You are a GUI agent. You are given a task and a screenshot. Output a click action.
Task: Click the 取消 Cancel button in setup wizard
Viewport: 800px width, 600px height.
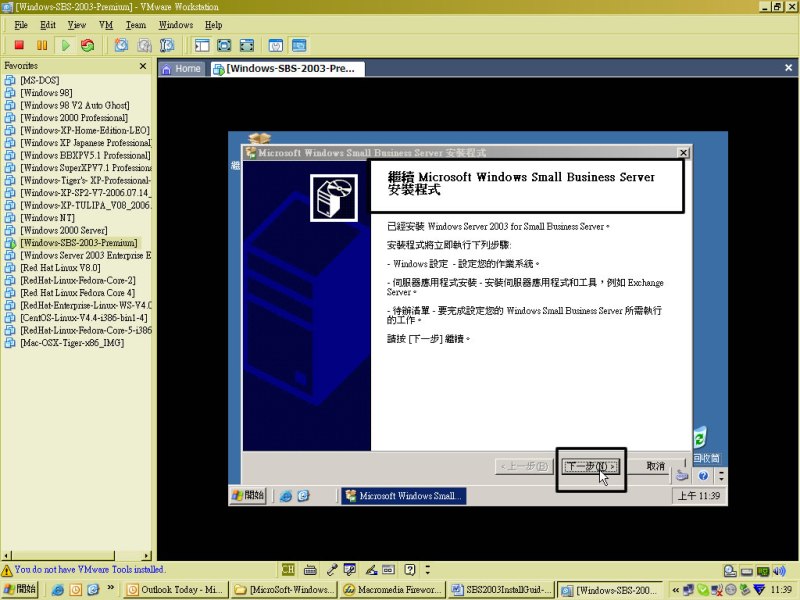(x=655, y=466)
